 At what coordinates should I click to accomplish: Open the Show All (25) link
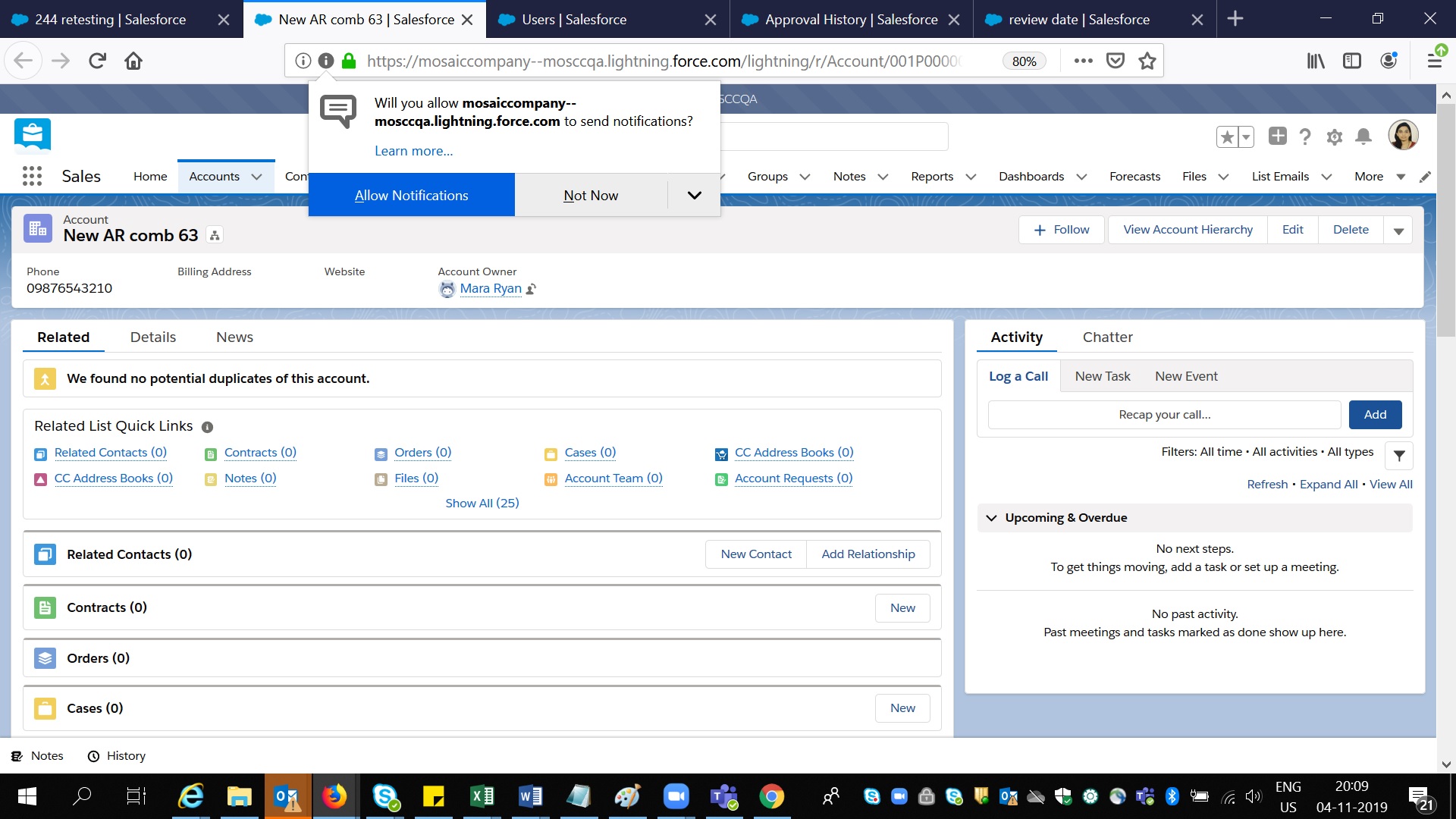pos(482,504)
